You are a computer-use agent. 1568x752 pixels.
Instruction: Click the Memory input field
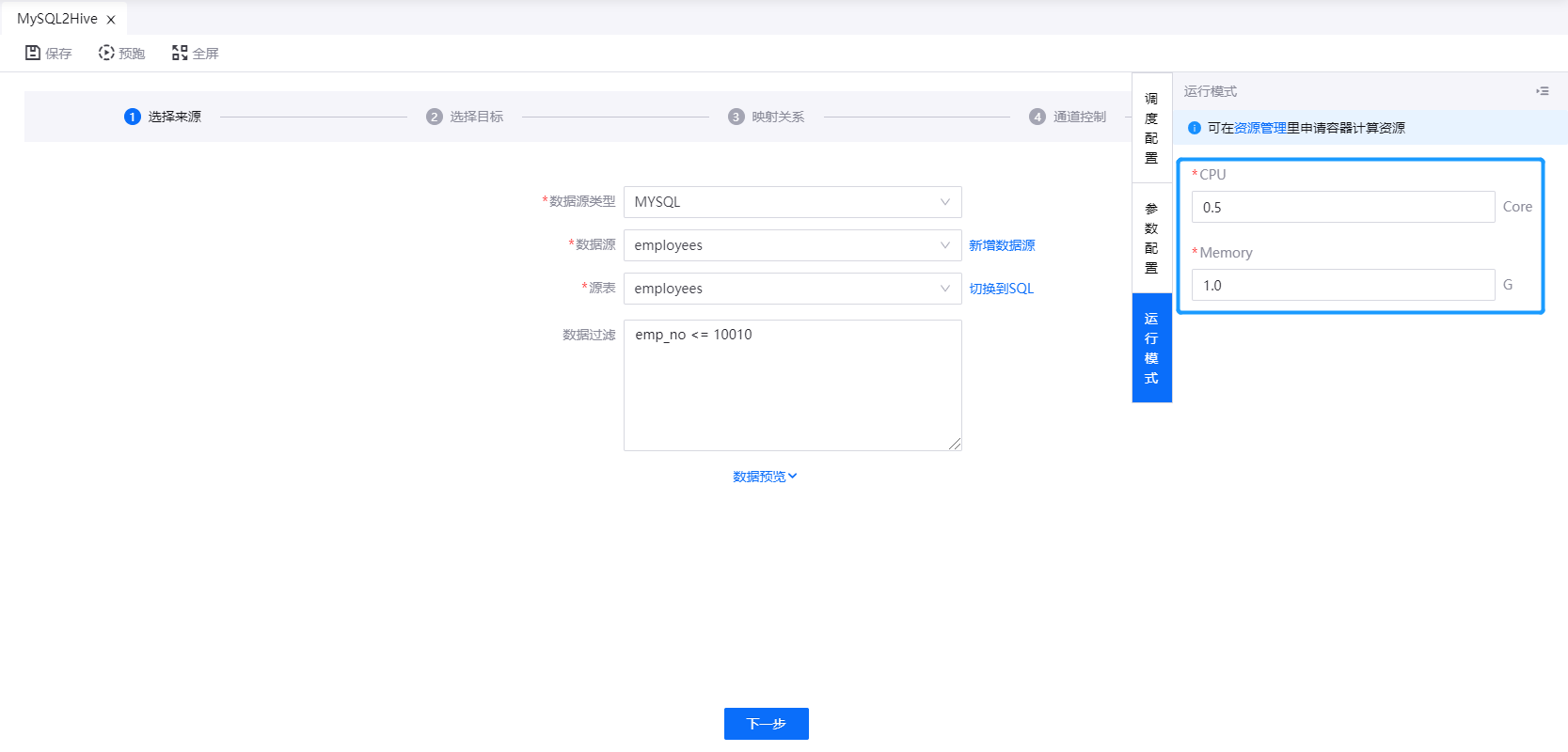click(x=1343, y=285)
